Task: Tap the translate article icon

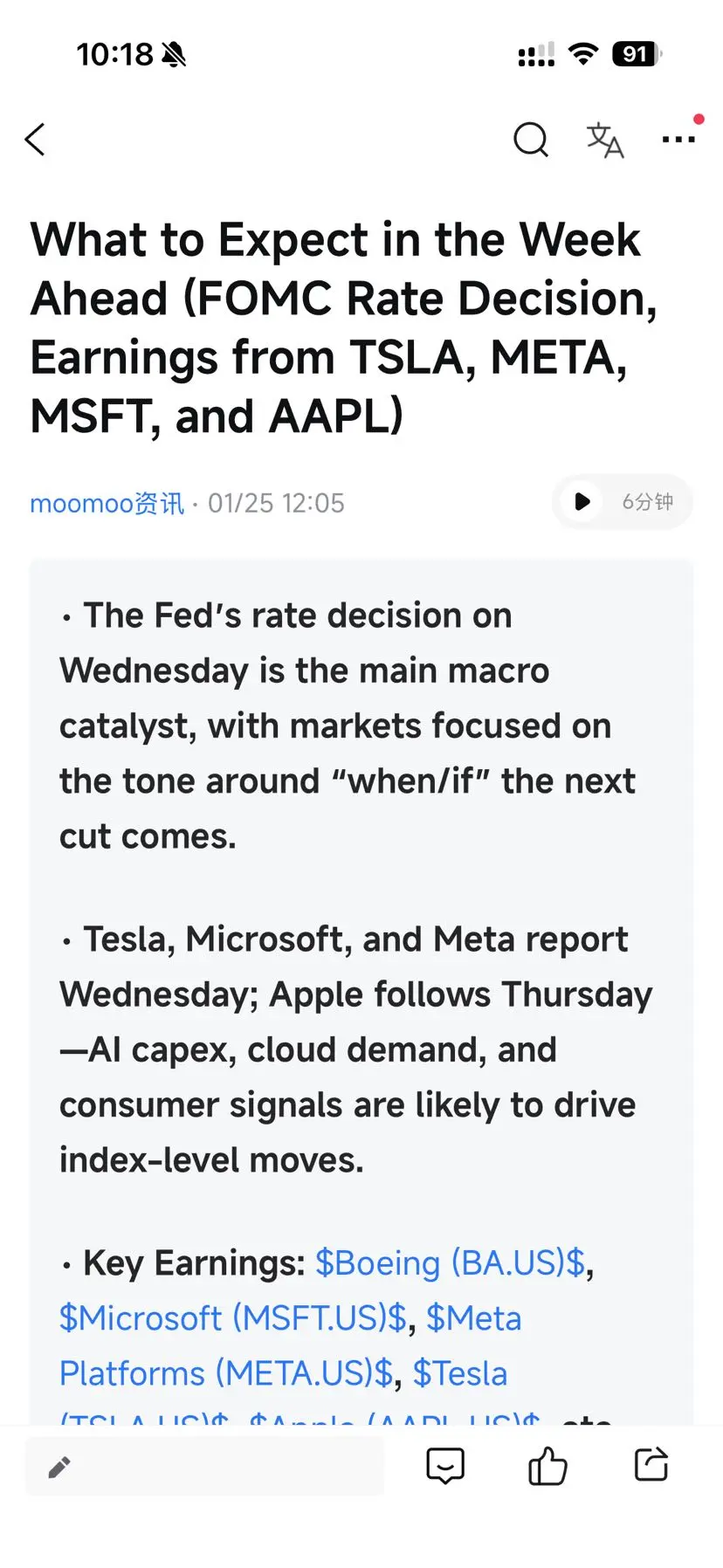Action: [604, 140]
